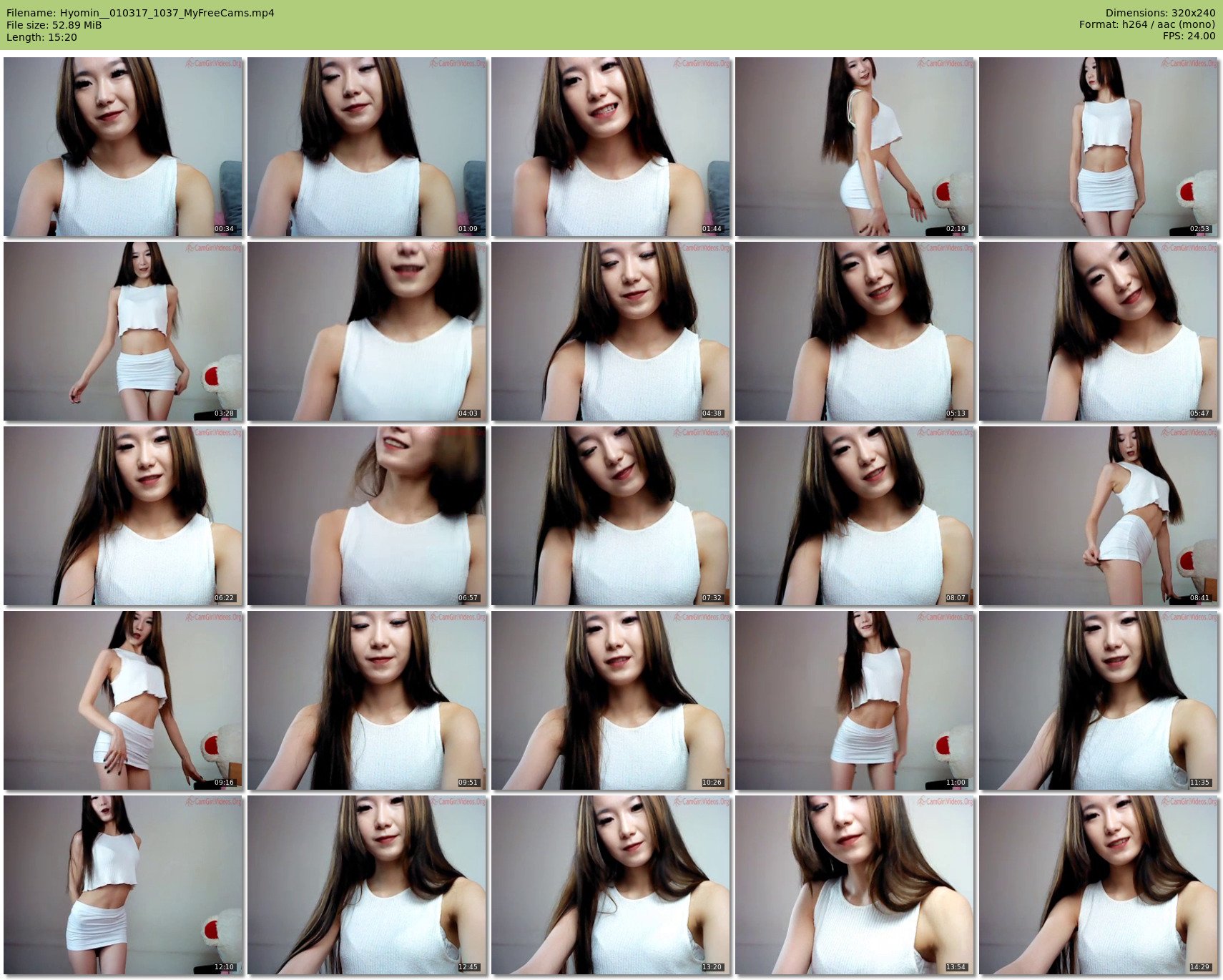Click the Filename text in the header
The height and width of the screenshot is (980, 1223).
click(x=140, y=13)
